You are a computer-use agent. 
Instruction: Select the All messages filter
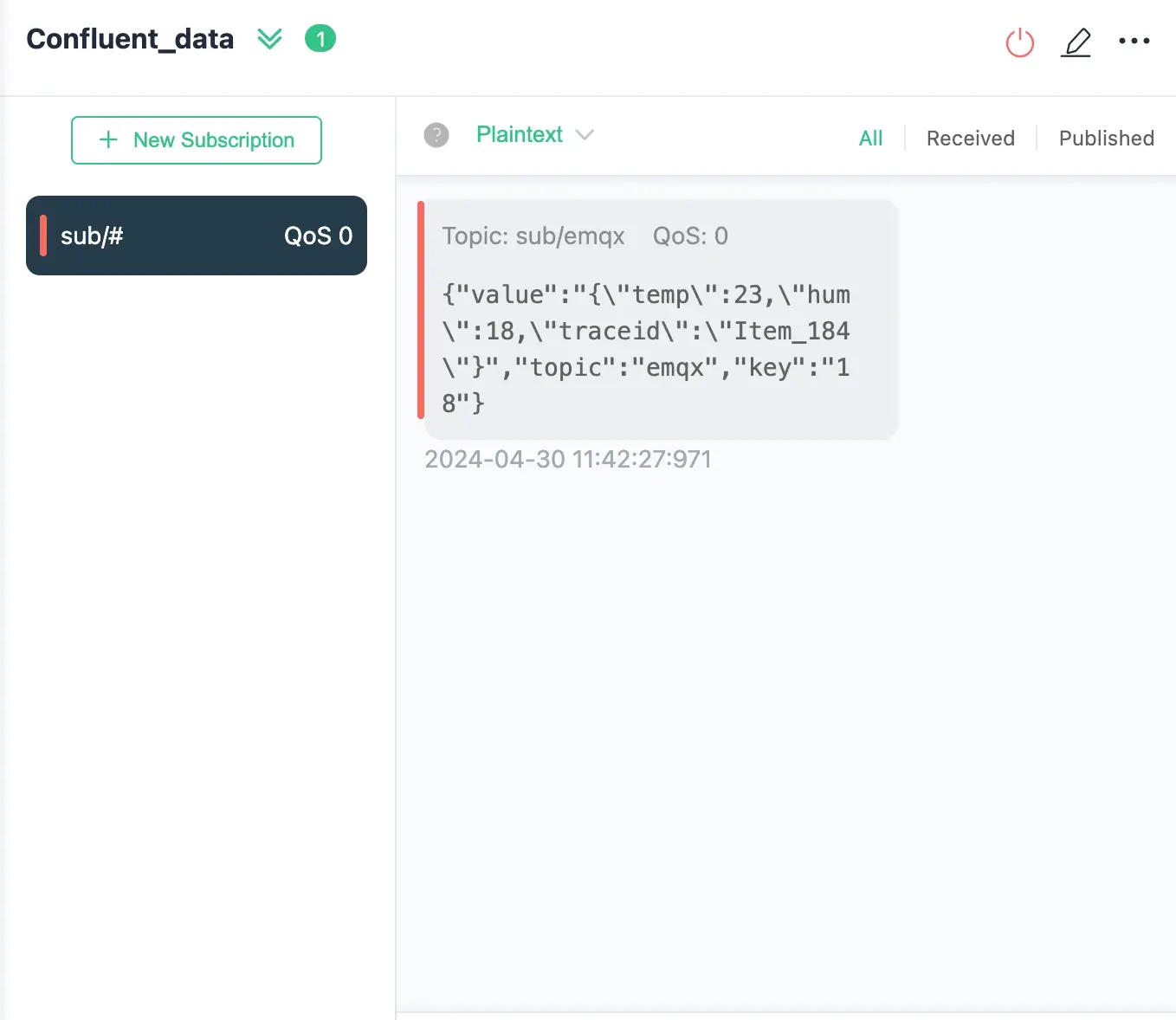coord(870,138)
